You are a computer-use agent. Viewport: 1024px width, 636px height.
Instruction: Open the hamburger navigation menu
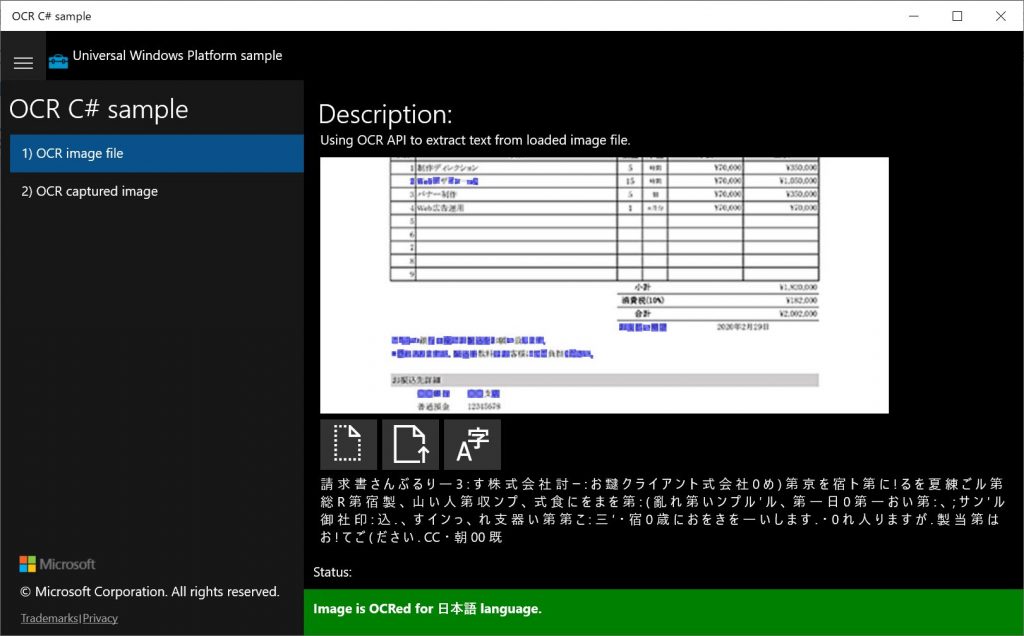click(x=24, y=63)
